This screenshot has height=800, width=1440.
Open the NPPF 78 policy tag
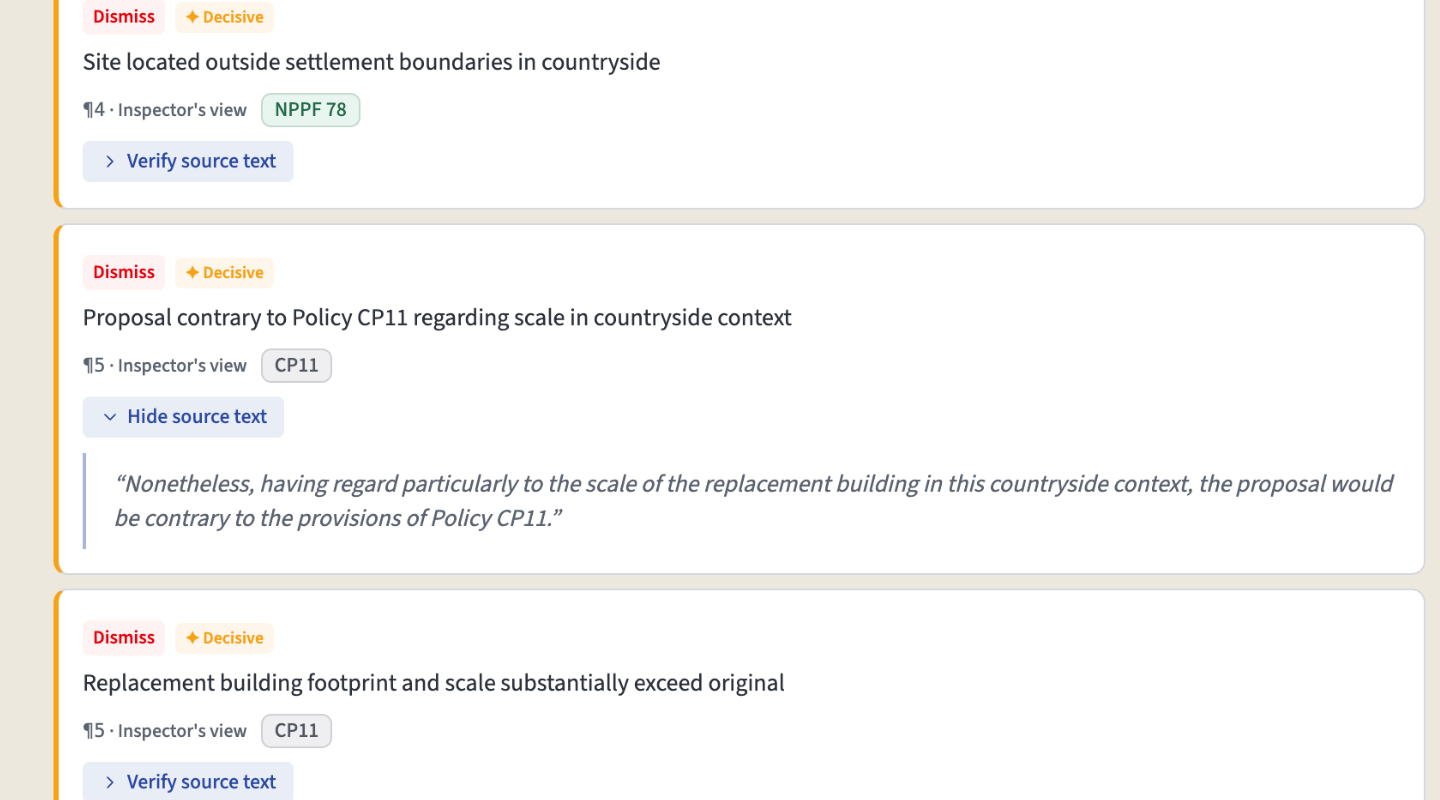[310, 110]
